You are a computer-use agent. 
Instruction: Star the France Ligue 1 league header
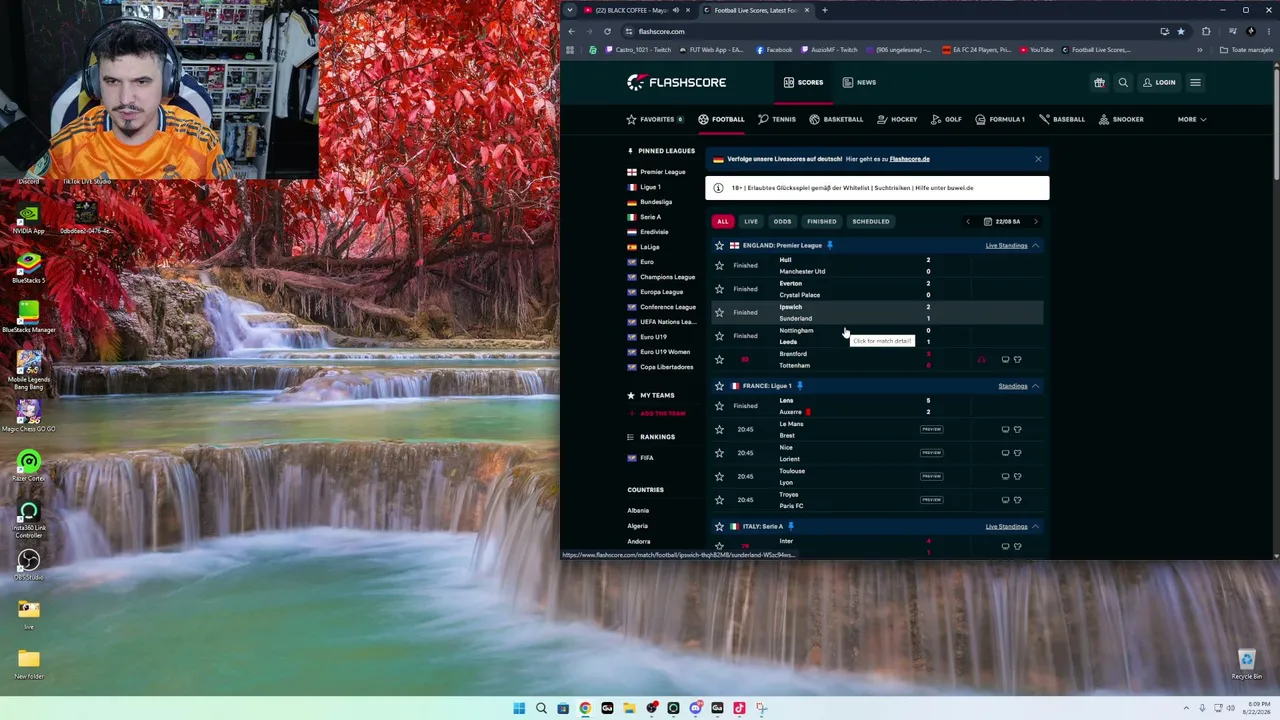coord(719,386)
